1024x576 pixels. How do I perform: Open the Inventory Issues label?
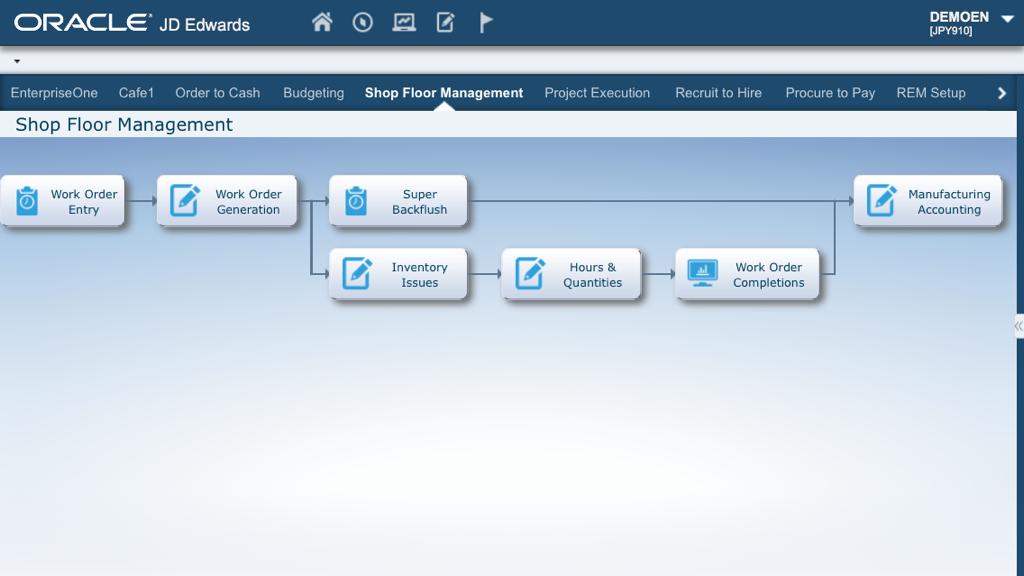tap(419, 275)
